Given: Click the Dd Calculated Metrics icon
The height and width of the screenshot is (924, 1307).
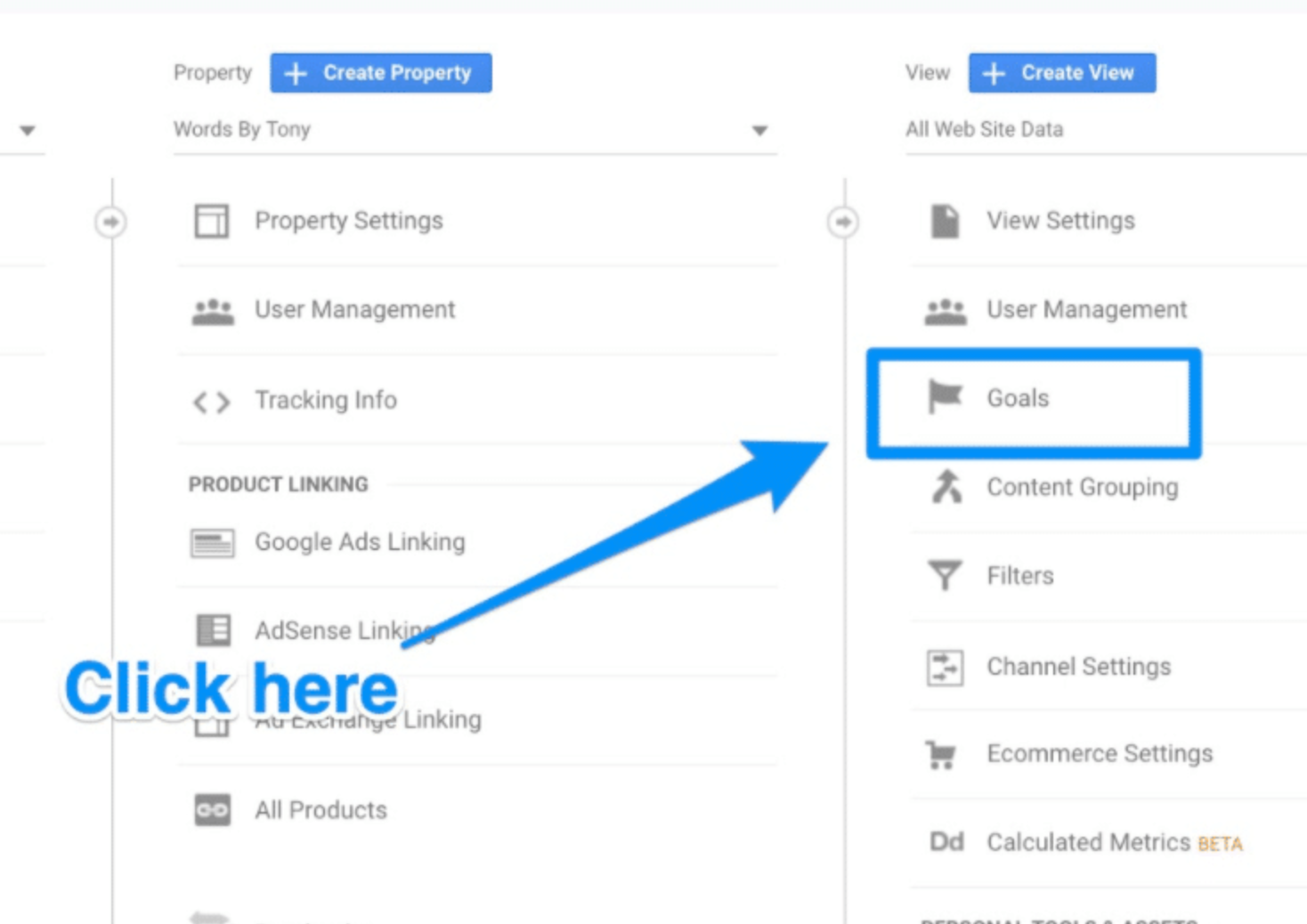Looking at the screenshot, I should coord(946,842).
